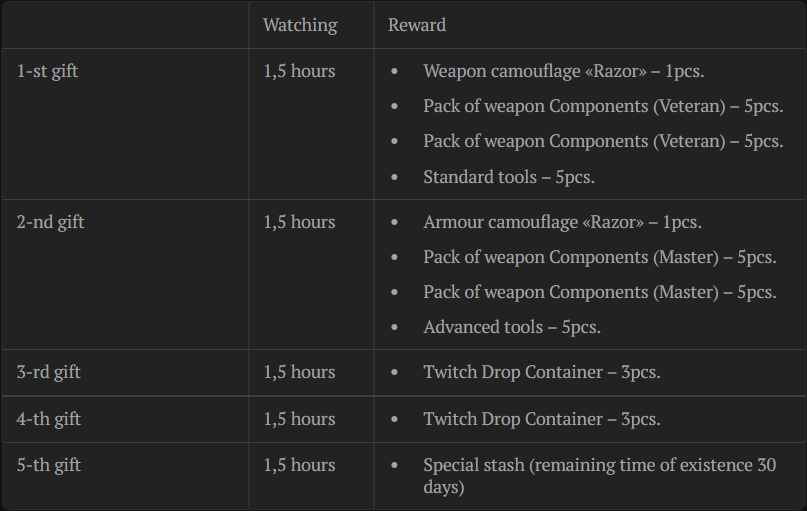This screenshot has height=511, width=807.
Task: Click bullet beside Weapon camouflage «Razor»
Action: [x=395, y=71]
